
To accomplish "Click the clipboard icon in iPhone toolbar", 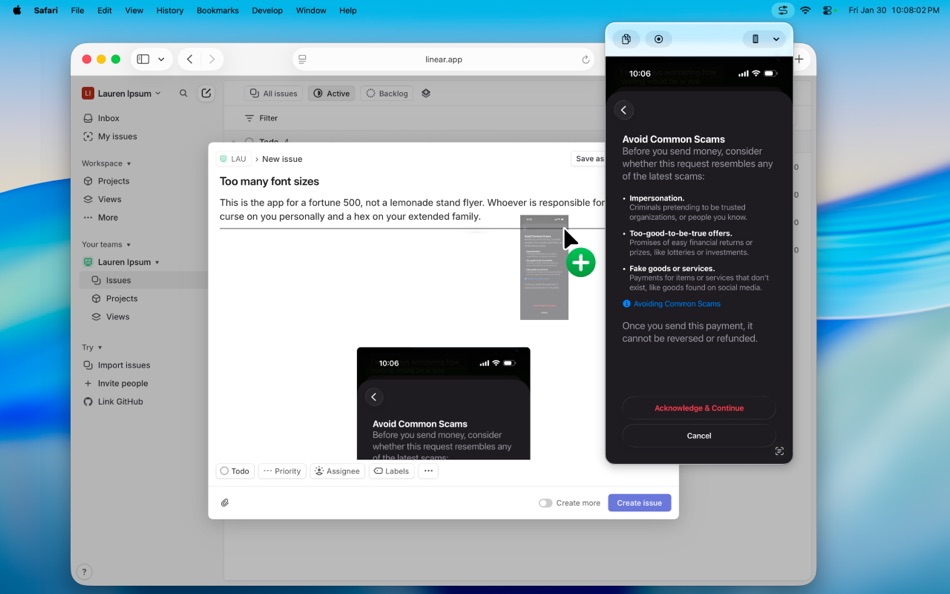I will [626, 39].
